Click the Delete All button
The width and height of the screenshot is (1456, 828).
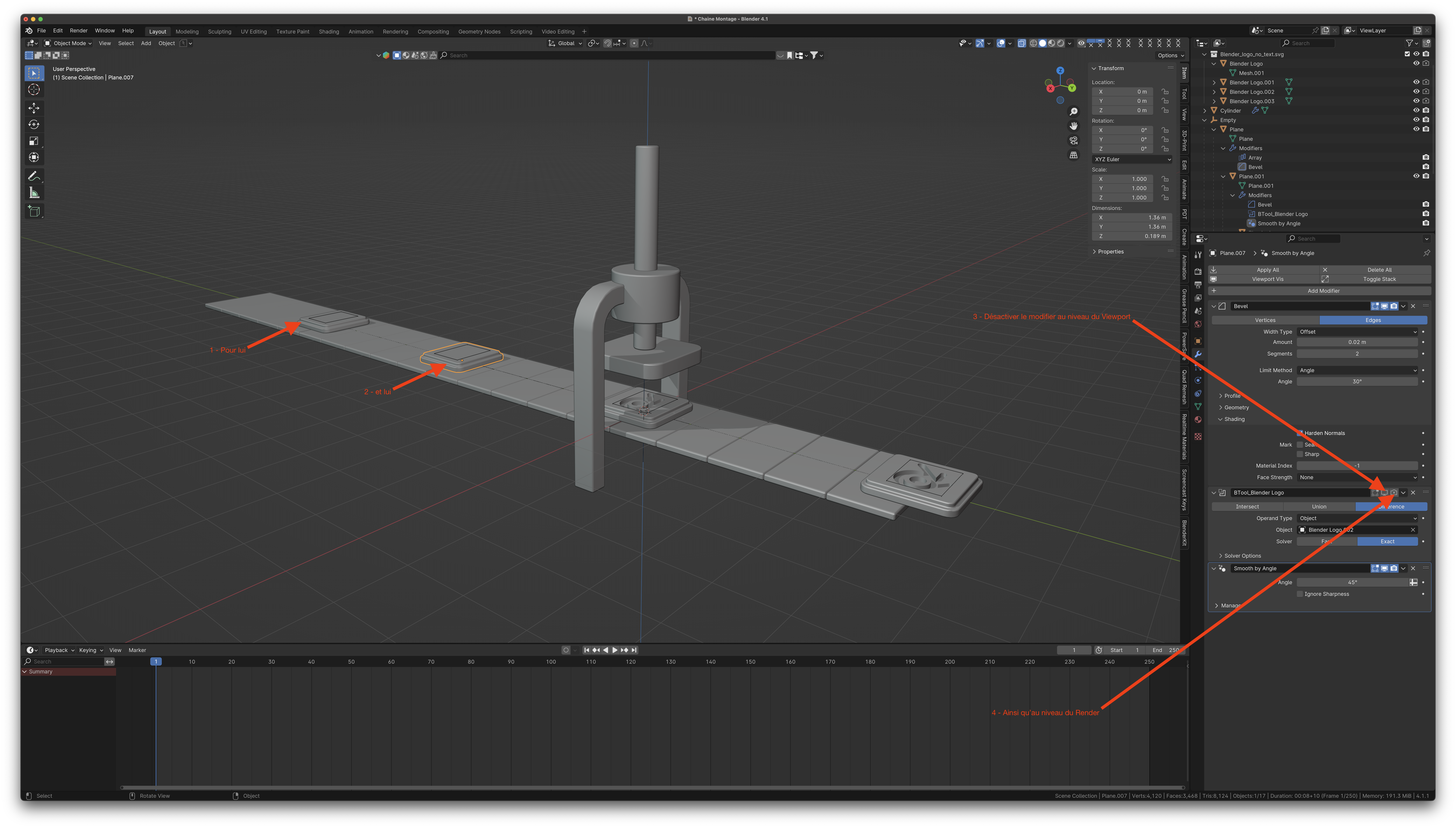[1375, 270]
